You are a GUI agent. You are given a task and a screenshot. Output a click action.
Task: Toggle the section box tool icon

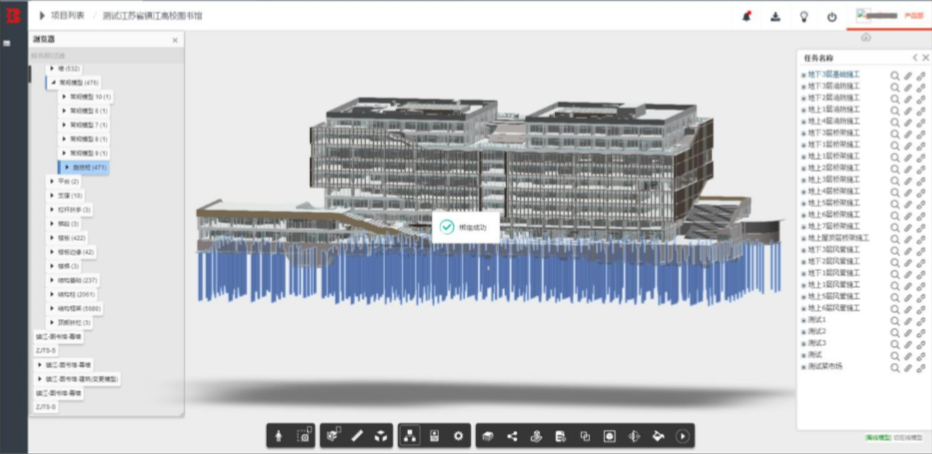[x=488, y=437]
